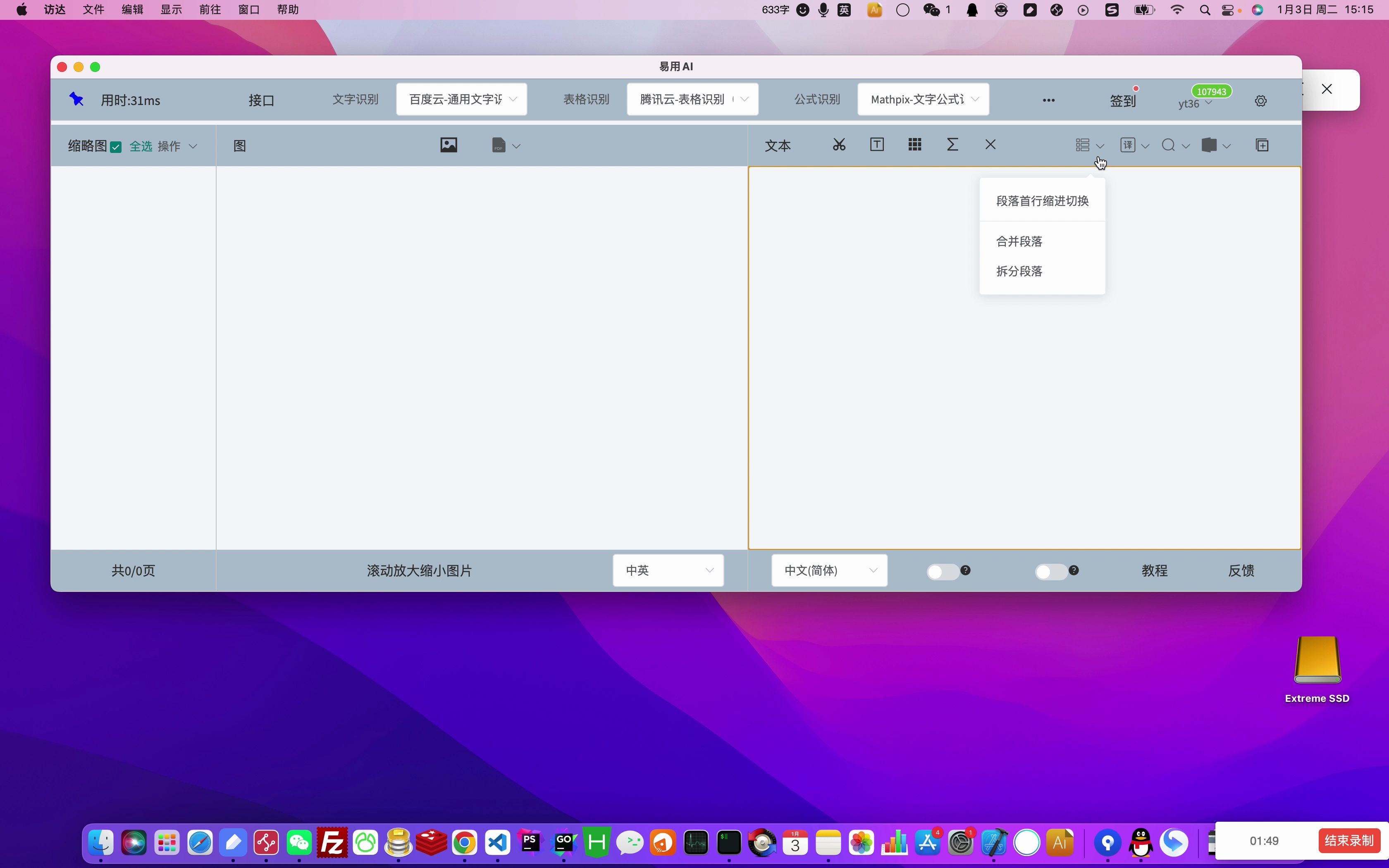Click the open image icon
Screen dimensions: 1389x868
(x=448, y=145)
